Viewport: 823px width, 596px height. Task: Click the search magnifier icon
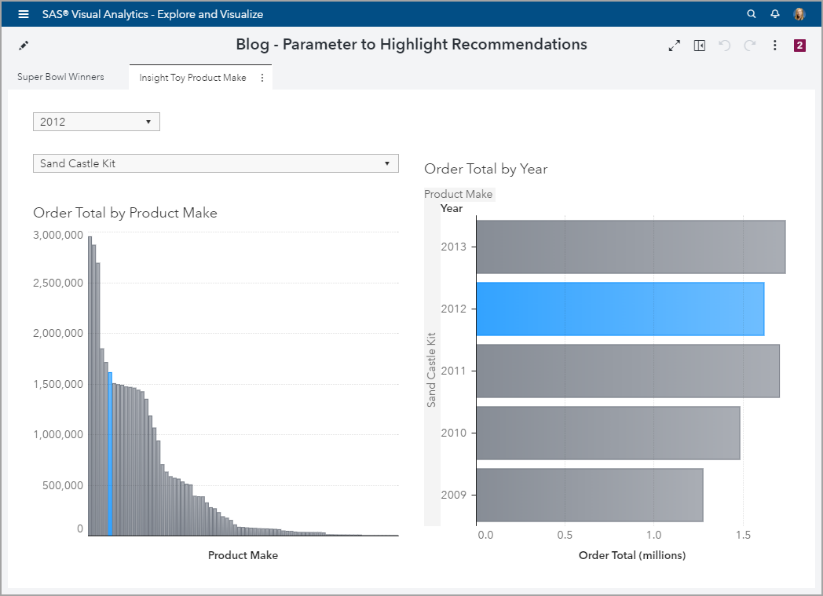click(752, 14)
